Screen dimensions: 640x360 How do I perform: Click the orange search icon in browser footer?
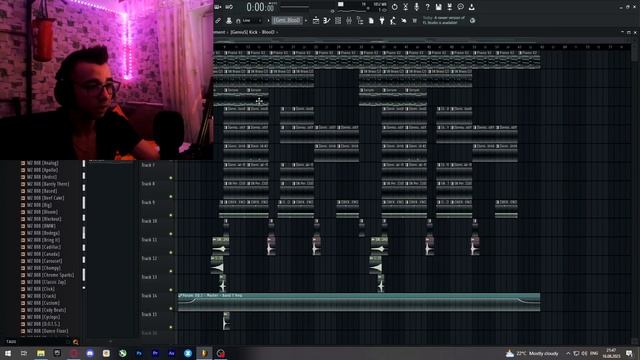click(x=76, y=342)
